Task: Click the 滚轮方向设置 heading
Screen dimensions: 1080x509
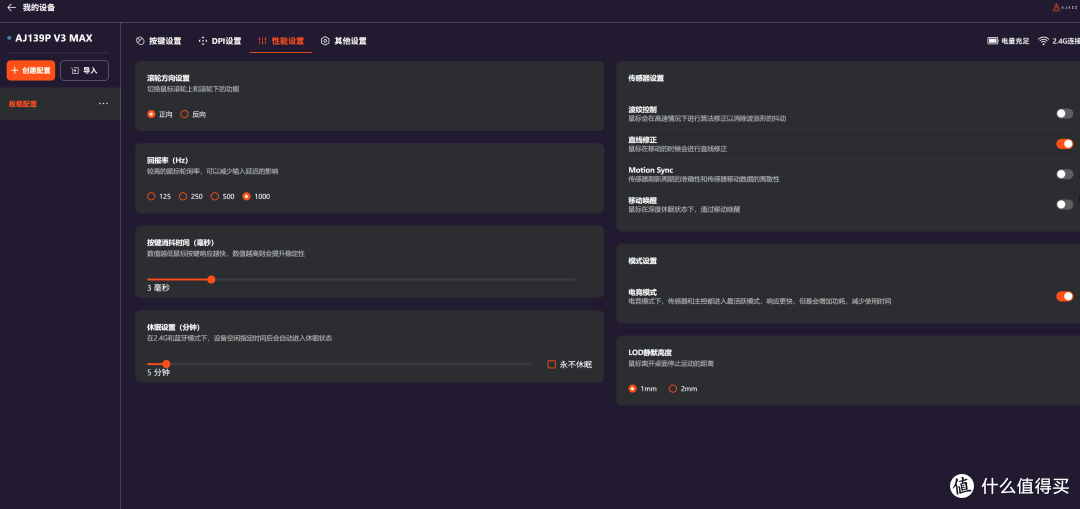Action: coord(168,78)
